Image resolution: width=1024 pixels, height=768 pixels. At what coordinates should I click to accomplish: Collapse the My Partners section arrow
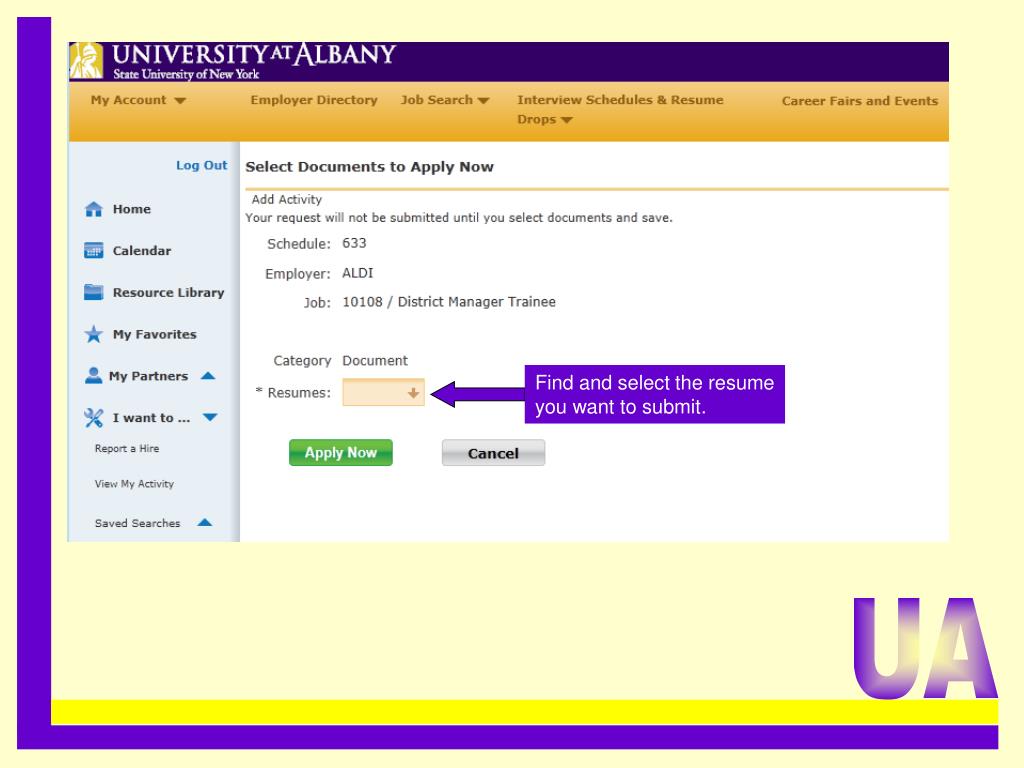[208, 376]
